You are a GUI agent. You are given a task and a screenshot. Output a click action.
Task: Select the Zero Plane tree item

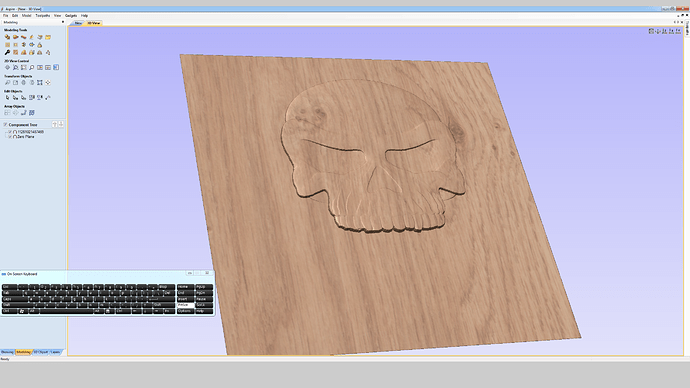[26, 137]
